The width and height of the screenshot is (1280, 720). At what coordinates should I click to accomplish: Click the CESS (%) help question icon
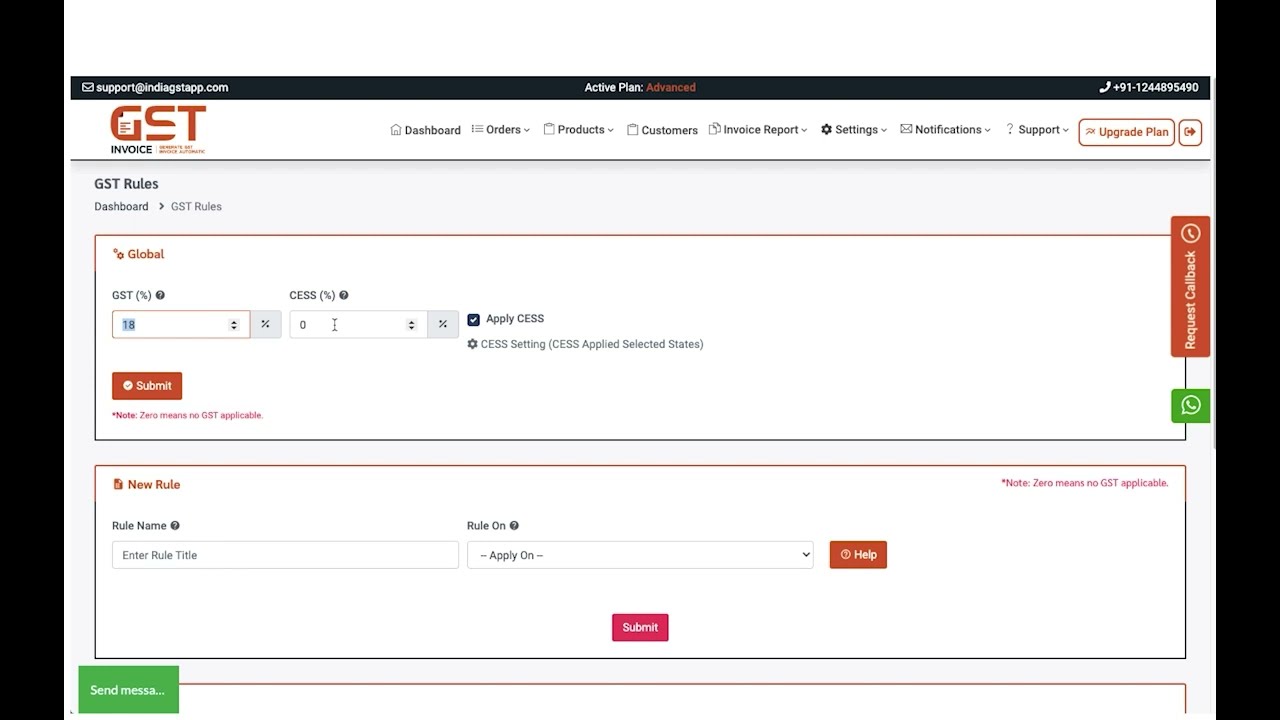click(x=344, y=296)
